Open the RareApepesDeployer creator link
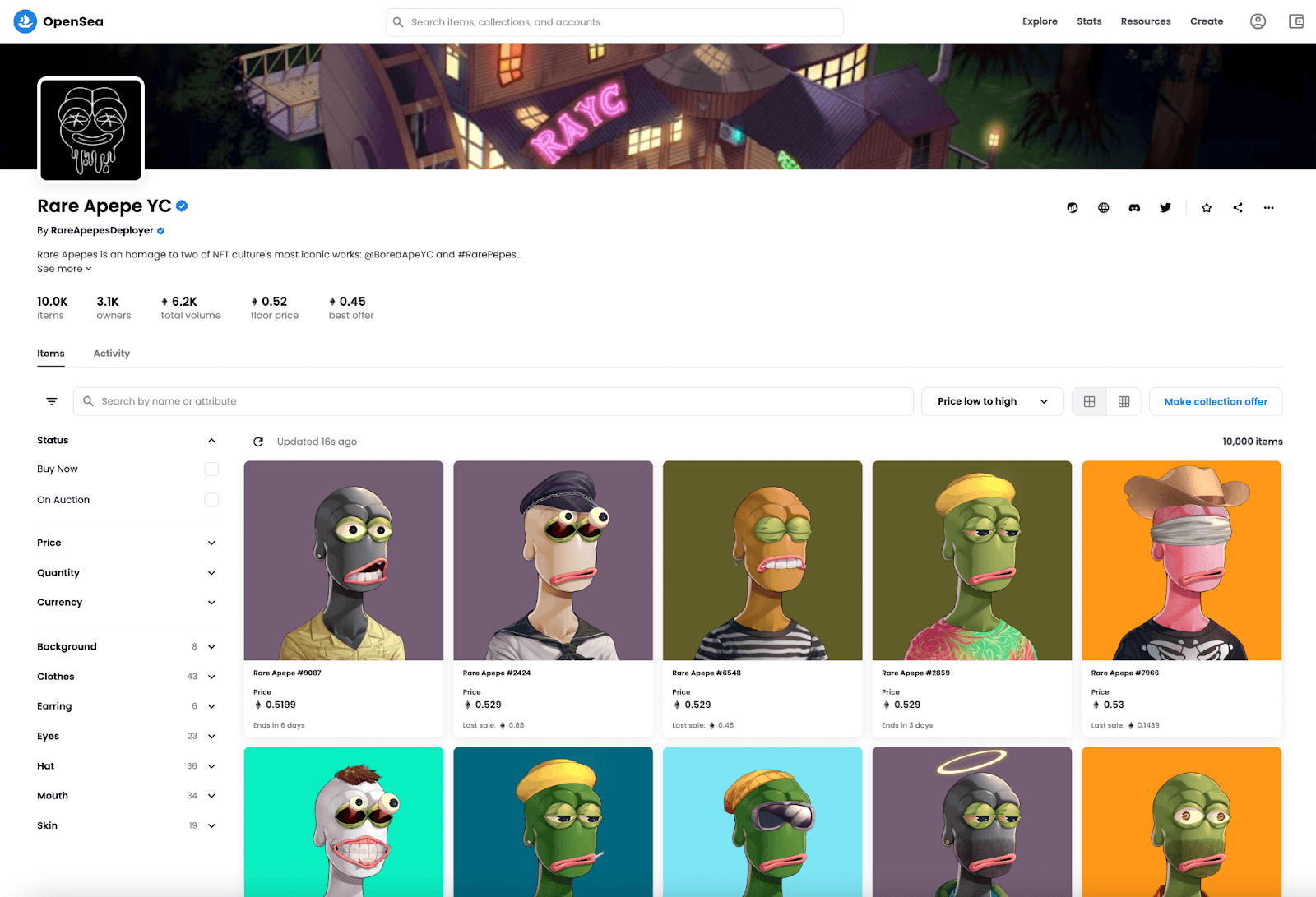The height and width of the screenshot is (897, 1316). [x=102, y=231]
